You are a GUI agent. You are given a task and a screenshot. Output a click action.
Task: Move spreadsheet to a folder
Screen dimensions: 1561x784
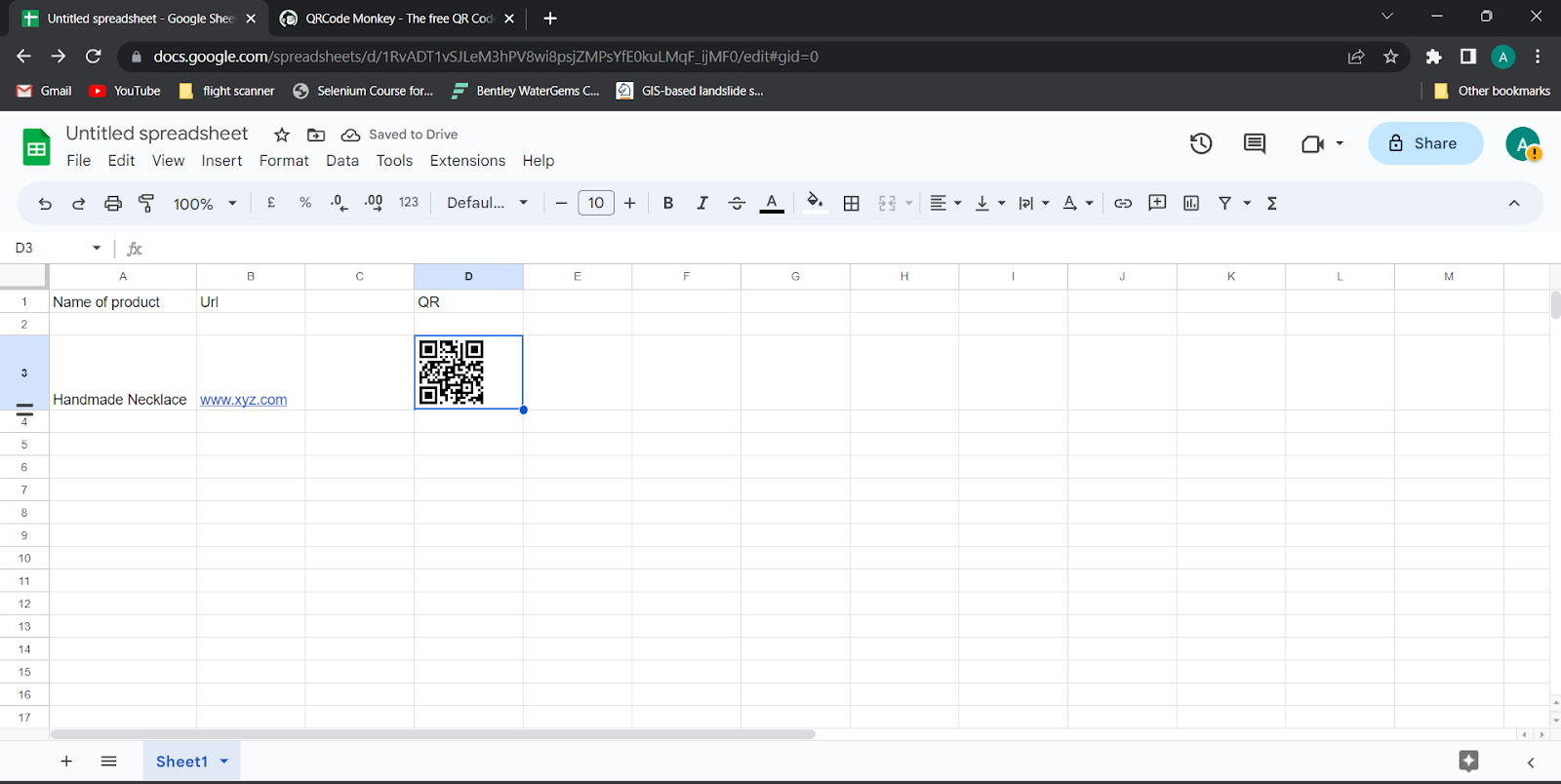[316, 135]
